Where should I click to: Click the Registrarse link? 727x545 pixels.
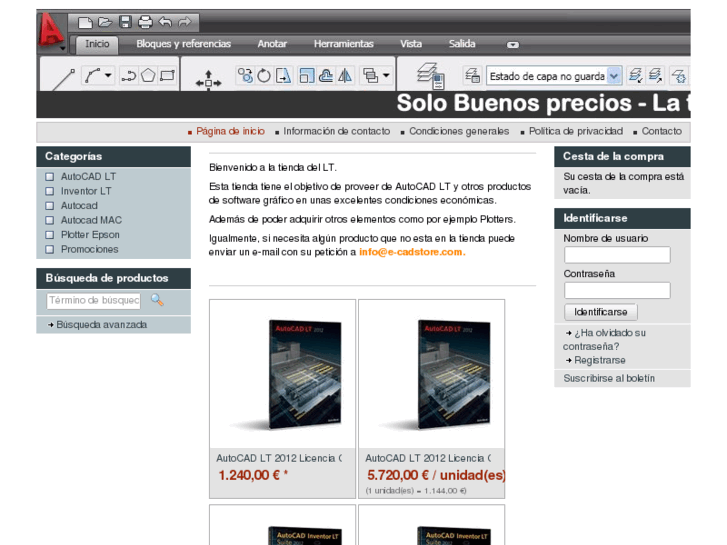point(600,360)
